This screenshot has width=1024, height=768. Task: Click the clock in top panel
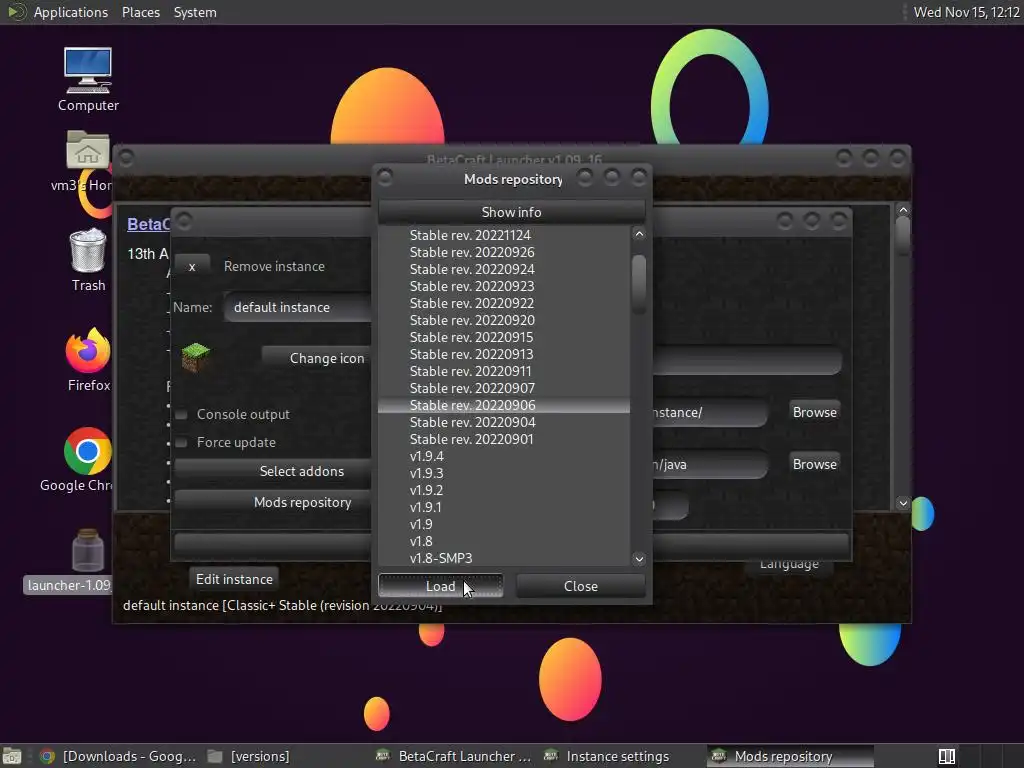point(966,12)
